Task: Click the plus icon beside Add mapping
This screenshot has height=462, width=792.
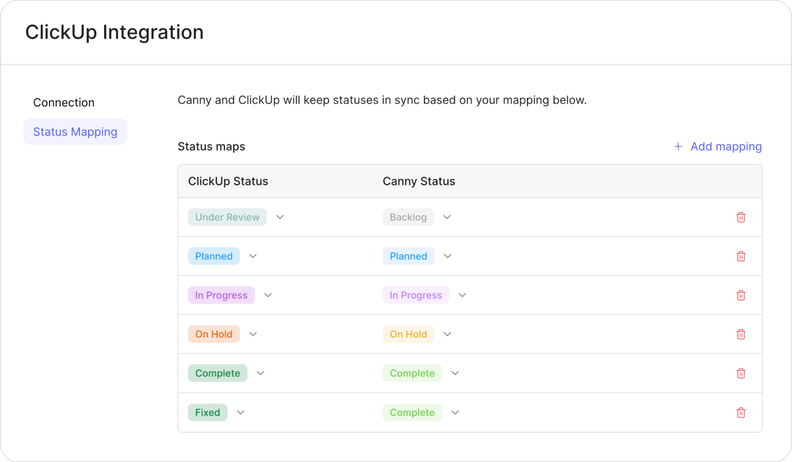Action: click(678, 146)
